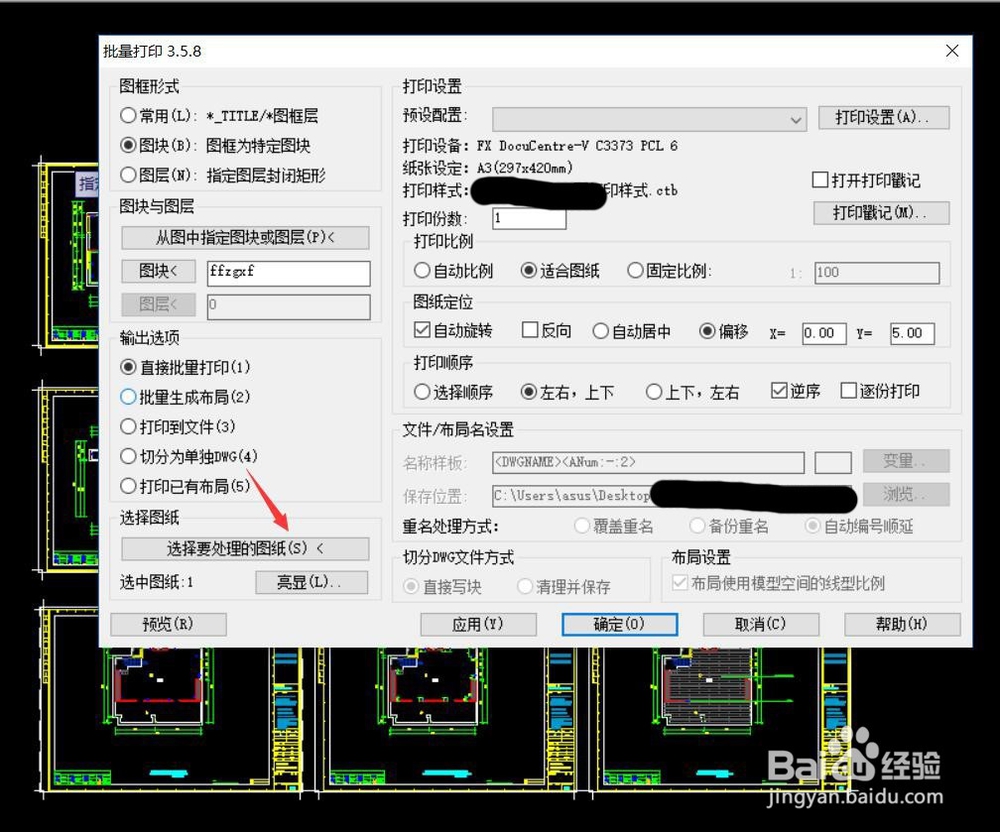
Task: Confirm with the 确定(O) button
Action: click(x=619, y=624)
